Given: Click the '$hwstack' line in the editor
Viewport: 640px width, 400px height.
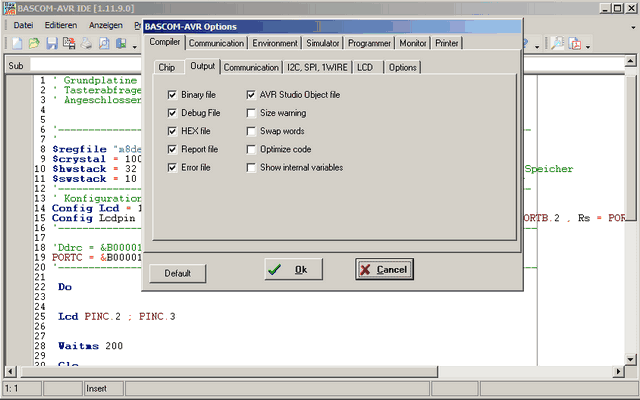Looking at the screenshot, I should pyautogui.click(x=94, y=169).
